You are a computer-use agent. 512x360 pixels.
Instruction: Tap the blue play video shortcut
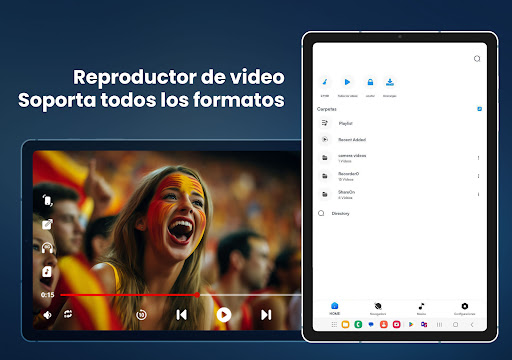[x=347, y=82]
